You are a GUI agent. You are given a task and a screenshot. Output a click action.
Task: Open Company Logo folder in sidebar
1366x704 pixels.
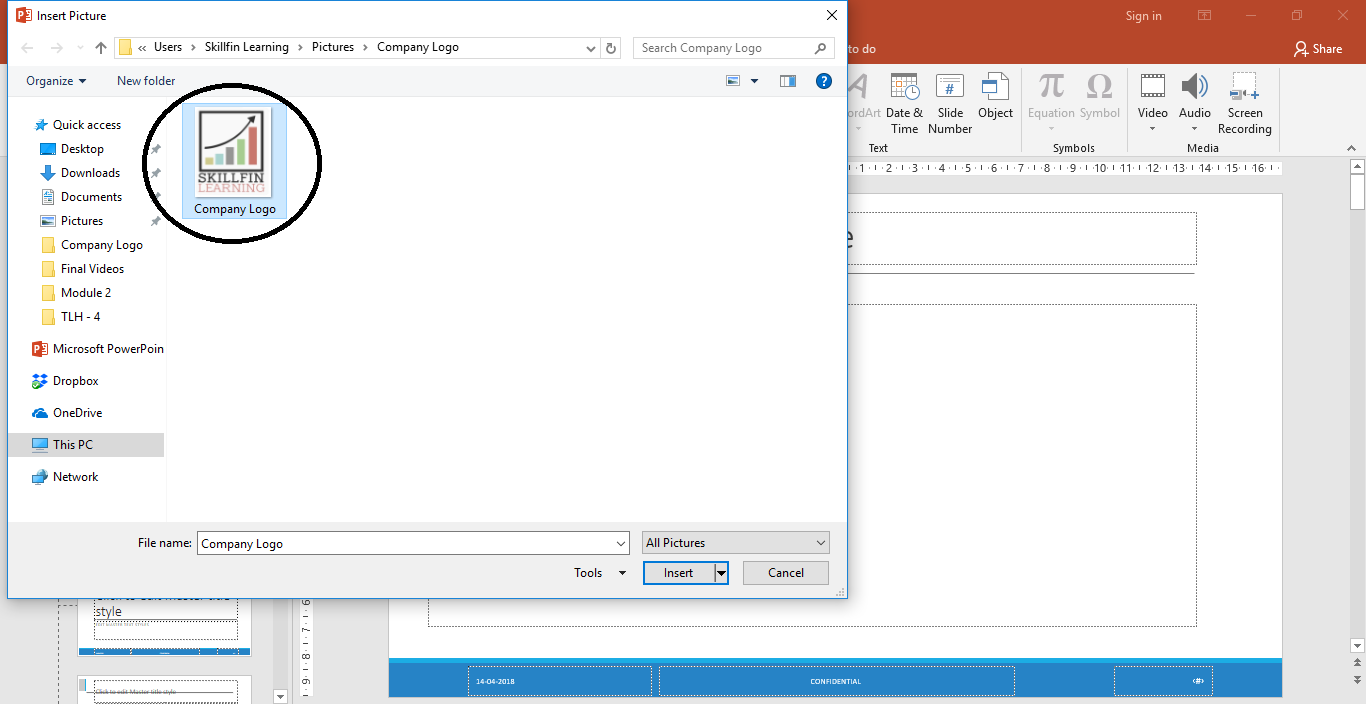101,245
